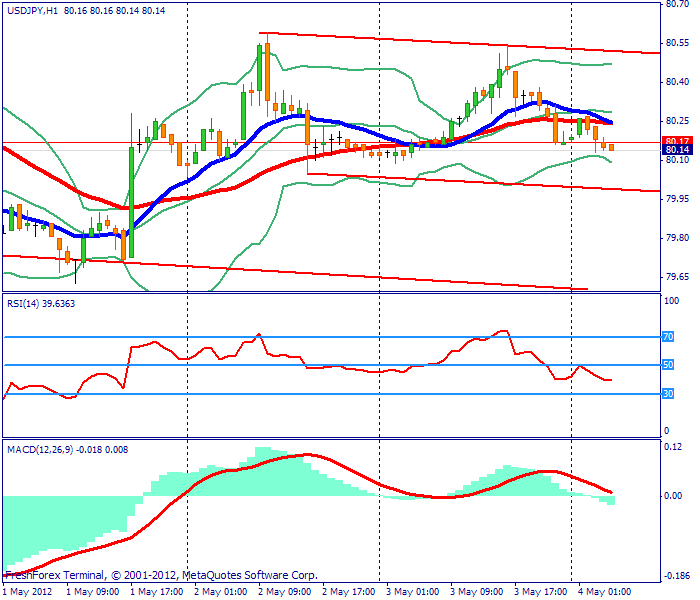Click the last orange candle at chart's right edge
Screen dimensions: 700x600
coord(612,147)
